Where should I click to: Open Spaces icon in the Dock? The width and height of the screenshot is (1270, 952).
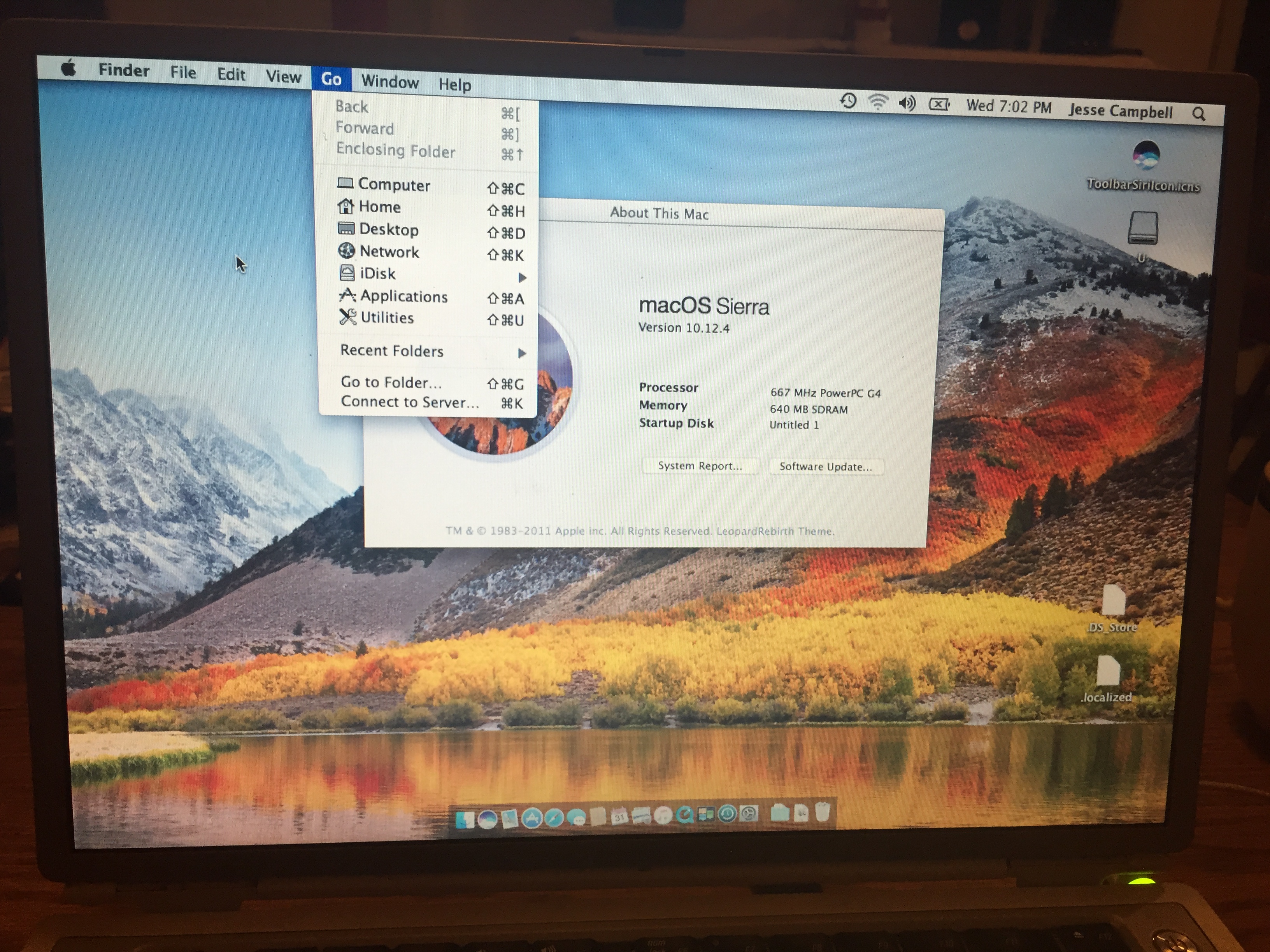point(705,814)
